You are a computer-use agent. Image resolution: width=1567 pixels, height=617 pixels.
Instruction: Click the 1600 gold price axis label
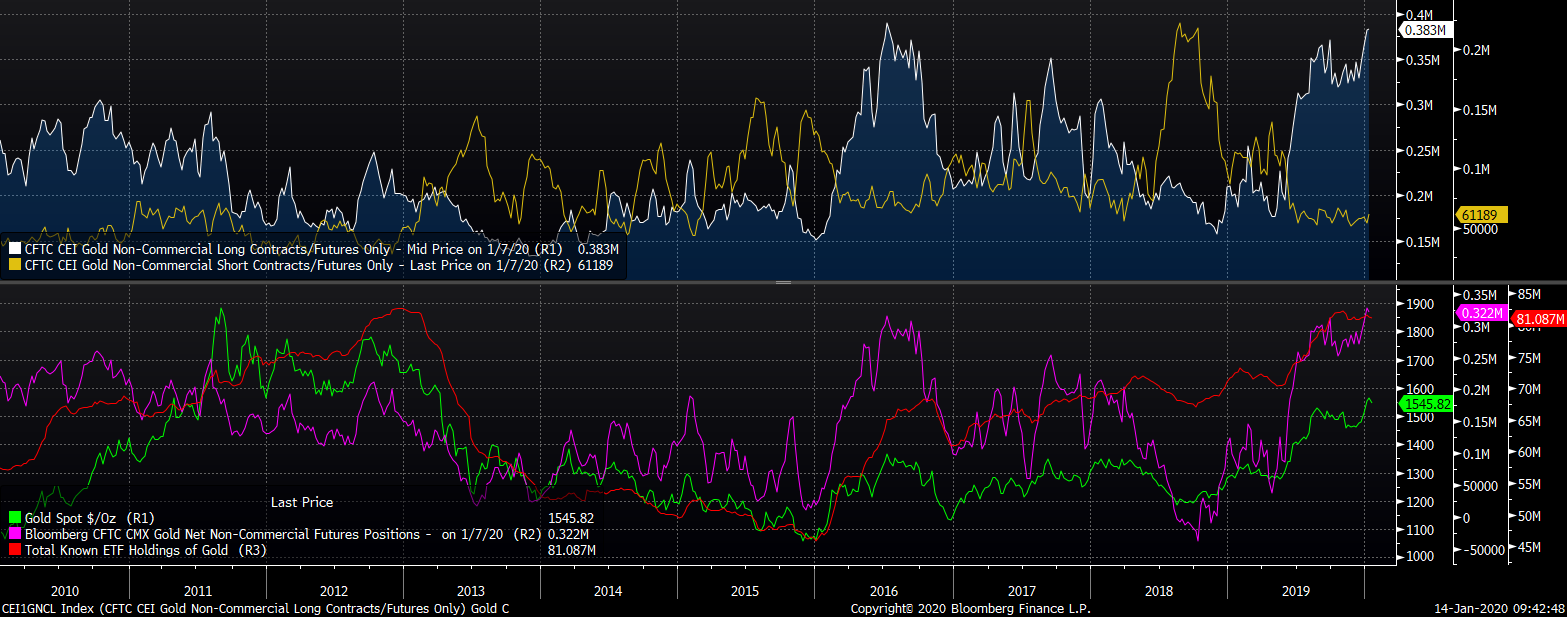[x=1420, y=389]
